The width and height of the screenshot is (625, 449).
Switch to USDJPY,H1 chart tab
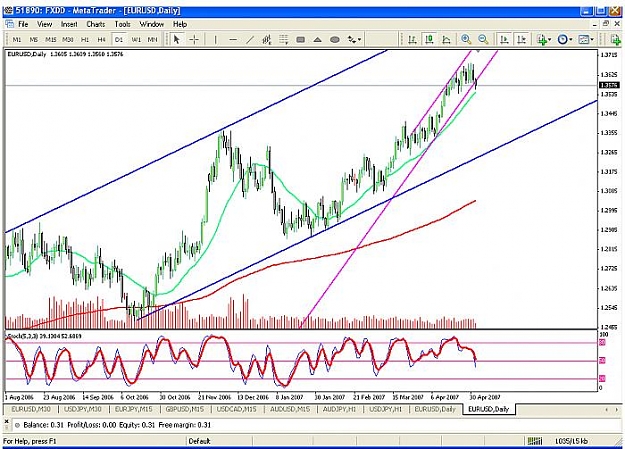click(x=386, y=409)
